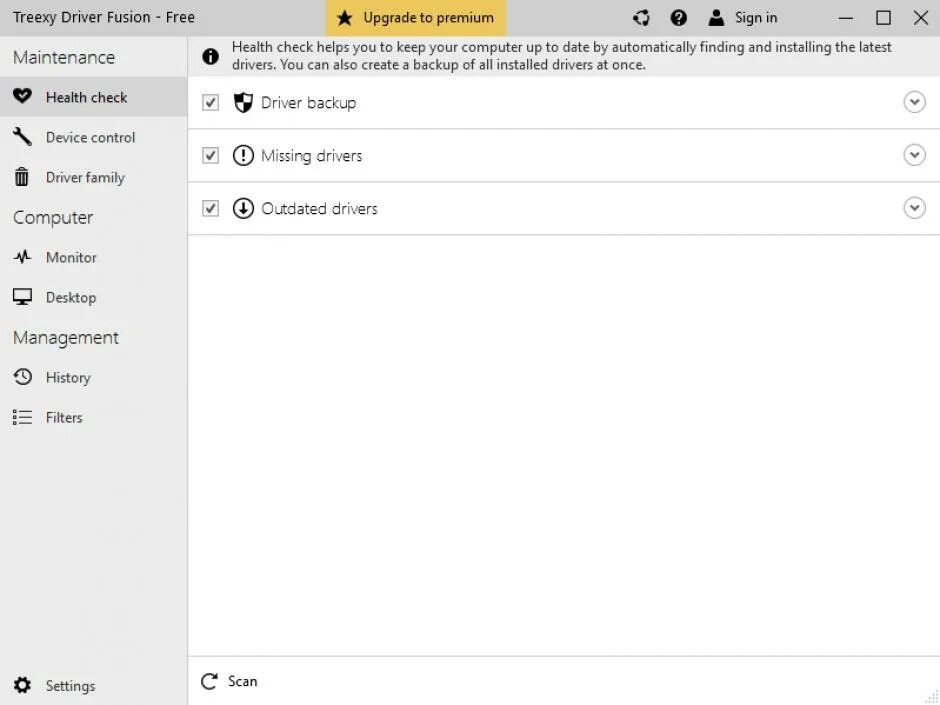This screenshot has height=705, width=940.
Task: Click Upgrade to premium button
Action: 416,18
